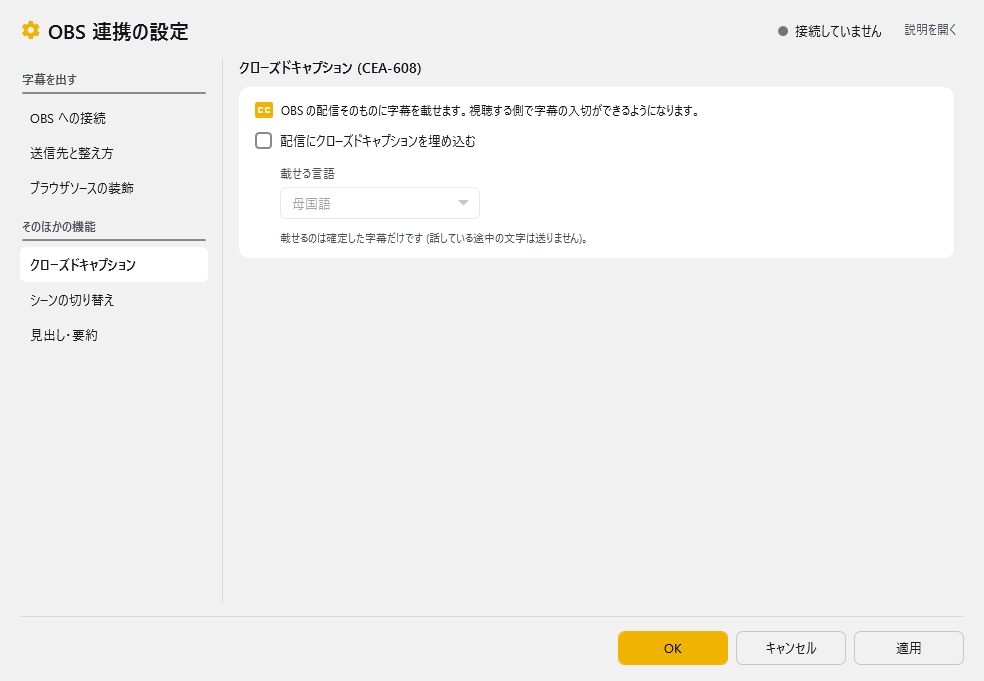Viewport: 984px width, 681px height.
Task: Click the 適用 button
Action: pos(909,648)
